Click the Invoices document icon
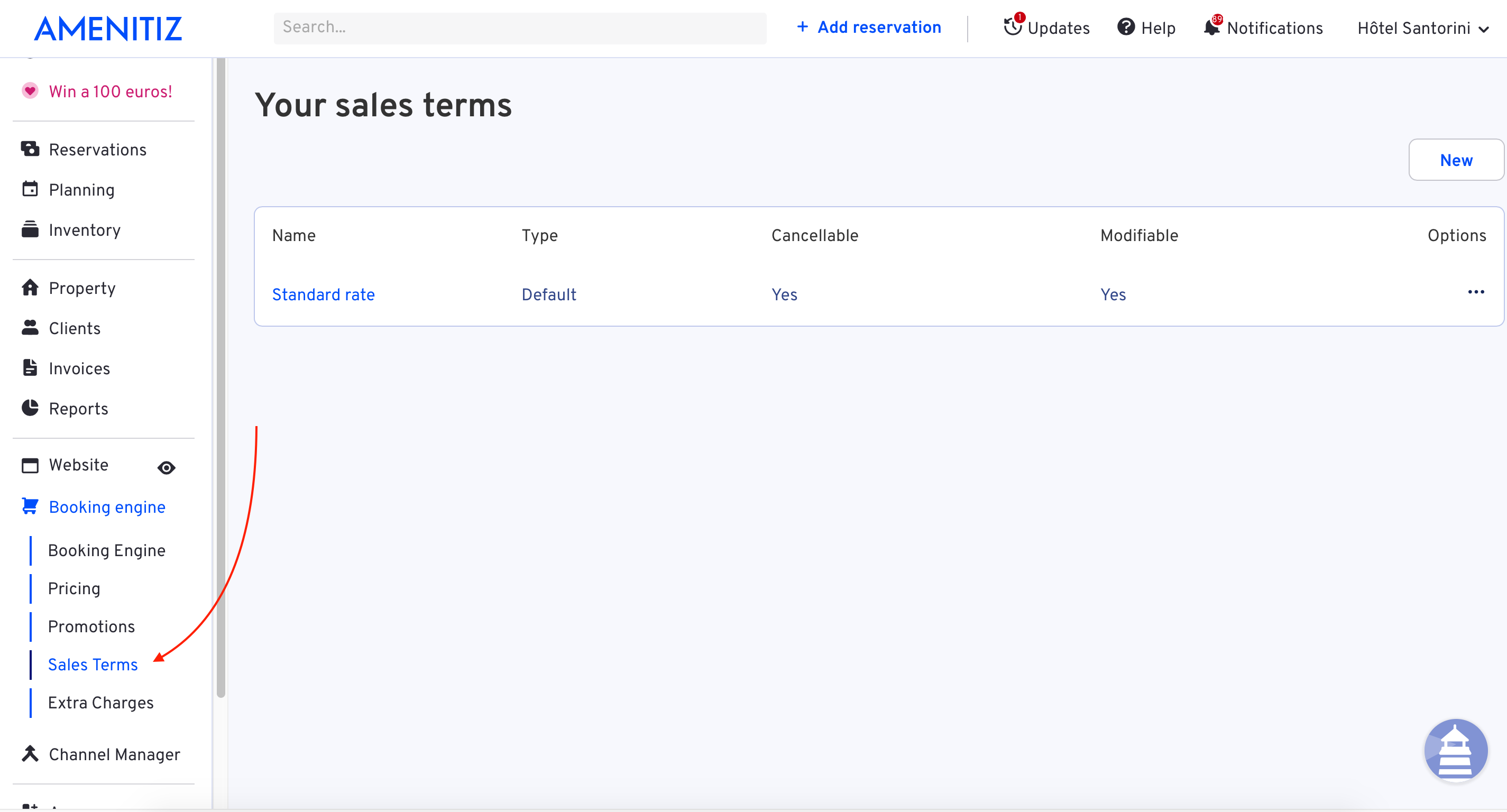Image resolution: width=1507 pixels, height=812 pixels. 30,368
